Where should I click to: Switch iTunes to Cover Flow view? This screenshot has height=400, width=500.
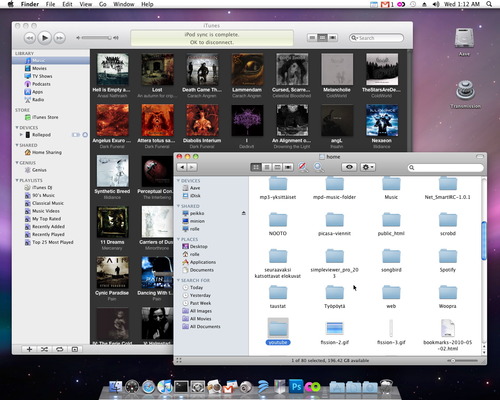click(x=333, y=38)
